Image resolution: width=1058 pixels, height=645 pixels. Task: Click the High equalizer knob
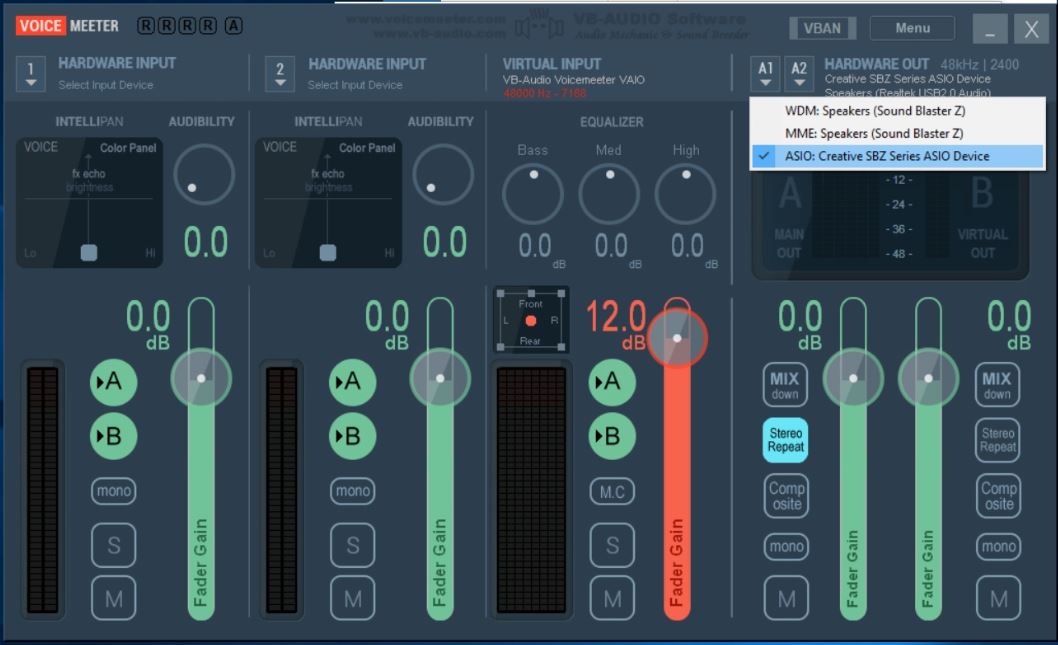686,194
